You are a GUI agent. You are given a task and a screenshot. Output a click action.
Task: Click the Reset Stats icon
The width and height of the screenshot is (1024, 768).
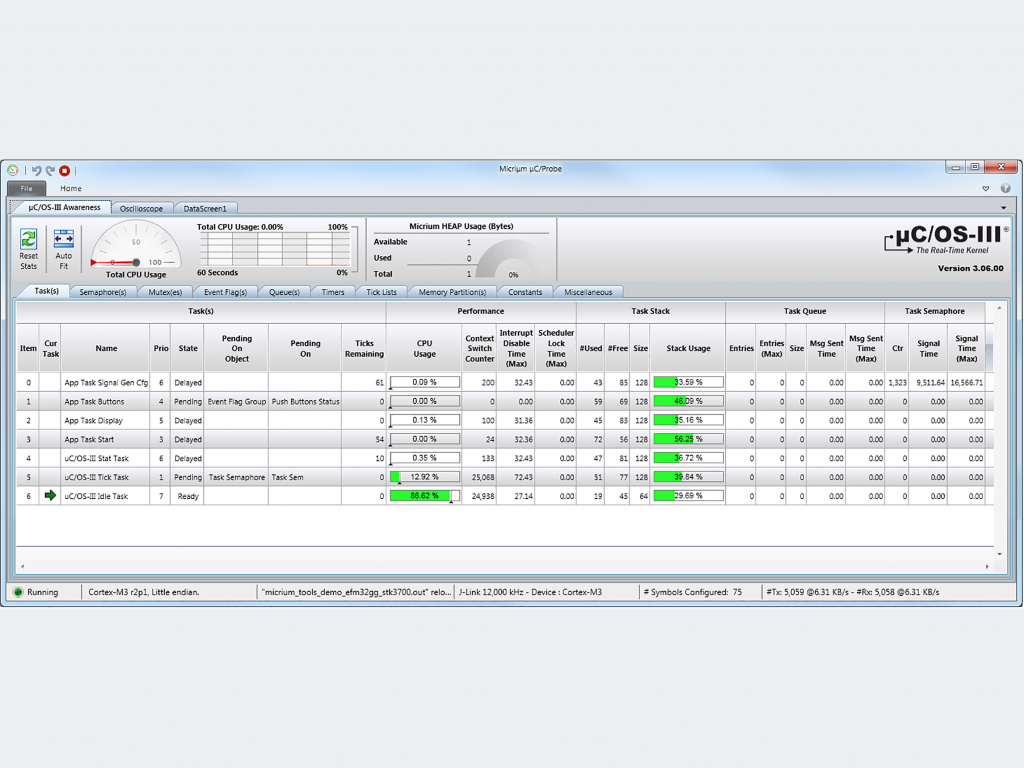click(x=28, y=240)
